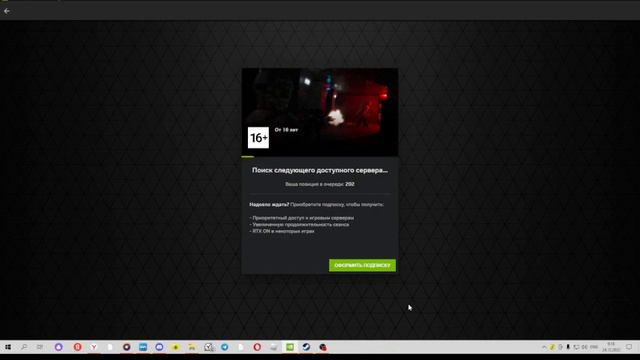Open Discord from the taskbar

(159, 347)
